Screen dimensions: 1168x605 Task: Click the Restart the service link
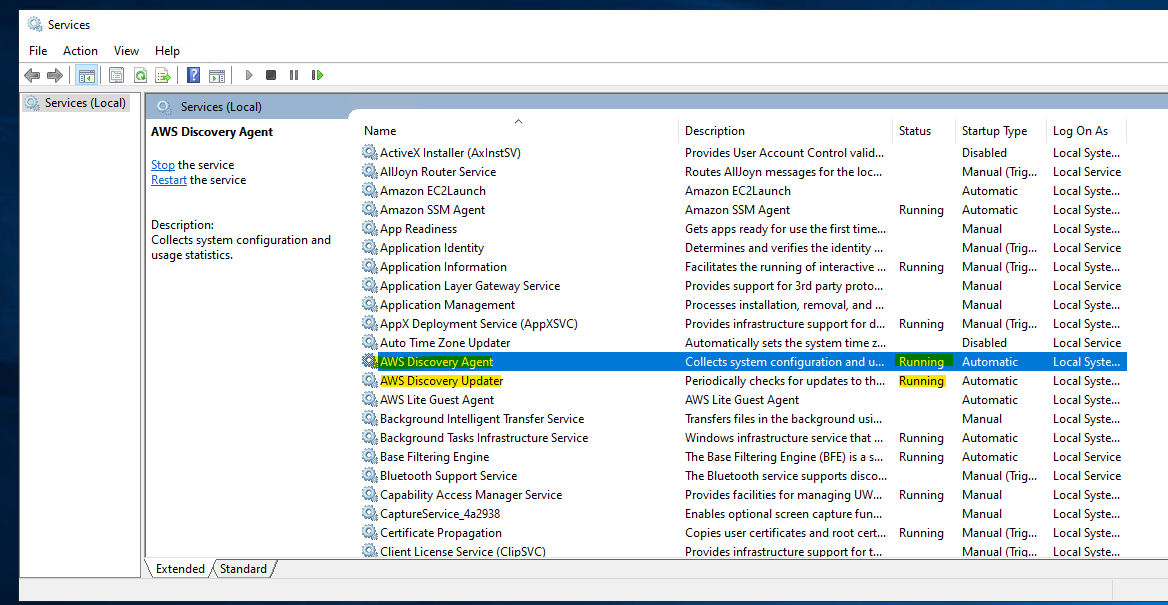[x=169, y=180]
